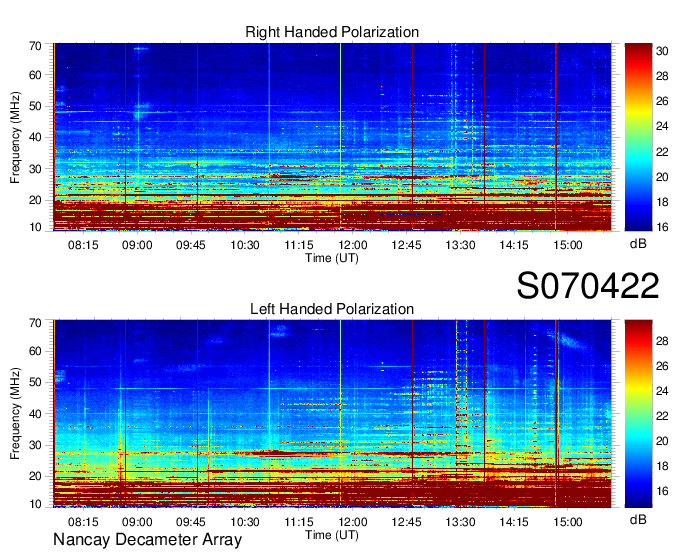The height and width of the screenshot is (552, 680).
Task: Click the 40 MHz tick of Right Handed plot
Action: coord(35,137)
